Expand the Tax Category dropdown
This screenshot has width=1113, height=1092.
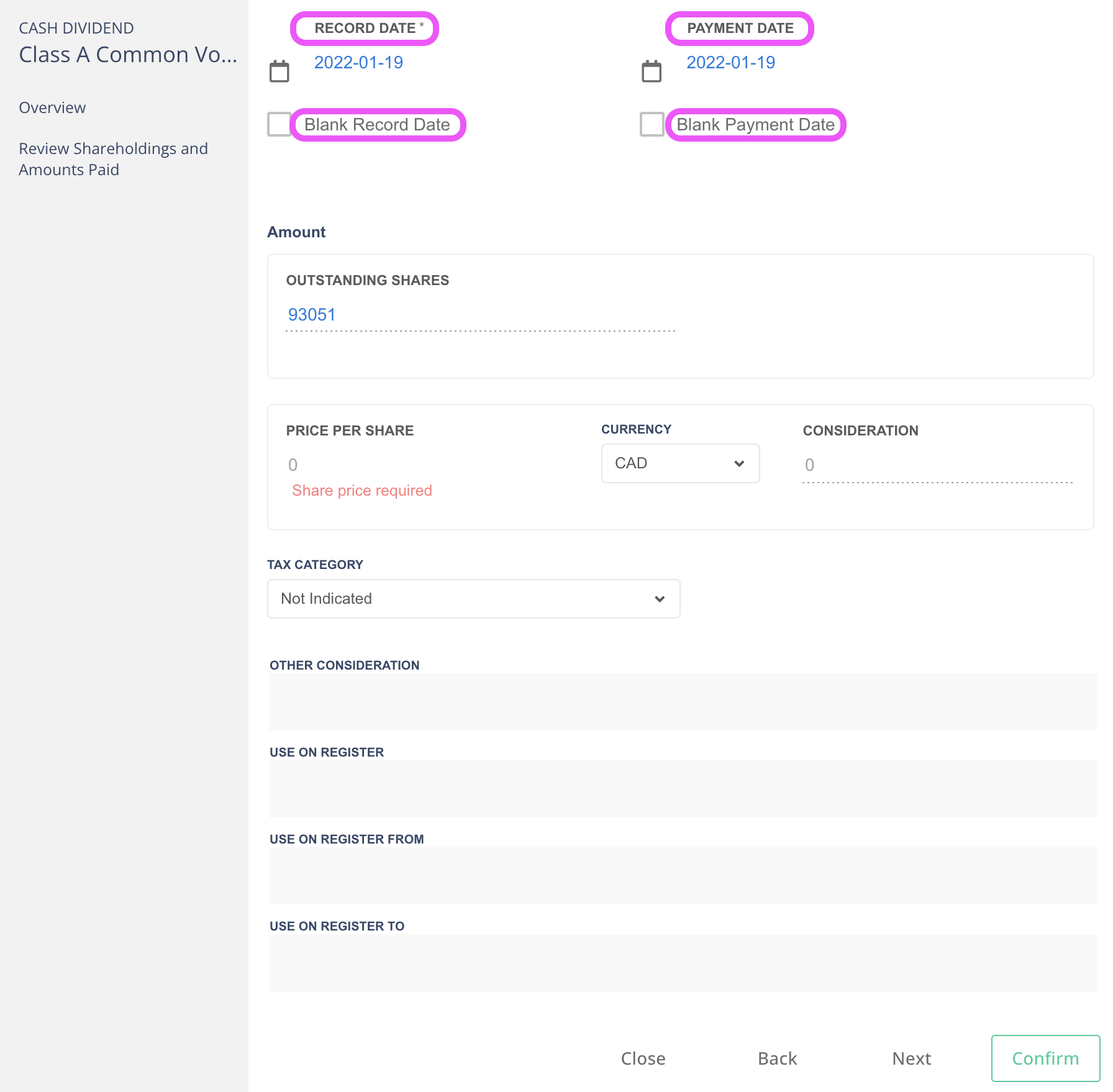pos(473,599)
